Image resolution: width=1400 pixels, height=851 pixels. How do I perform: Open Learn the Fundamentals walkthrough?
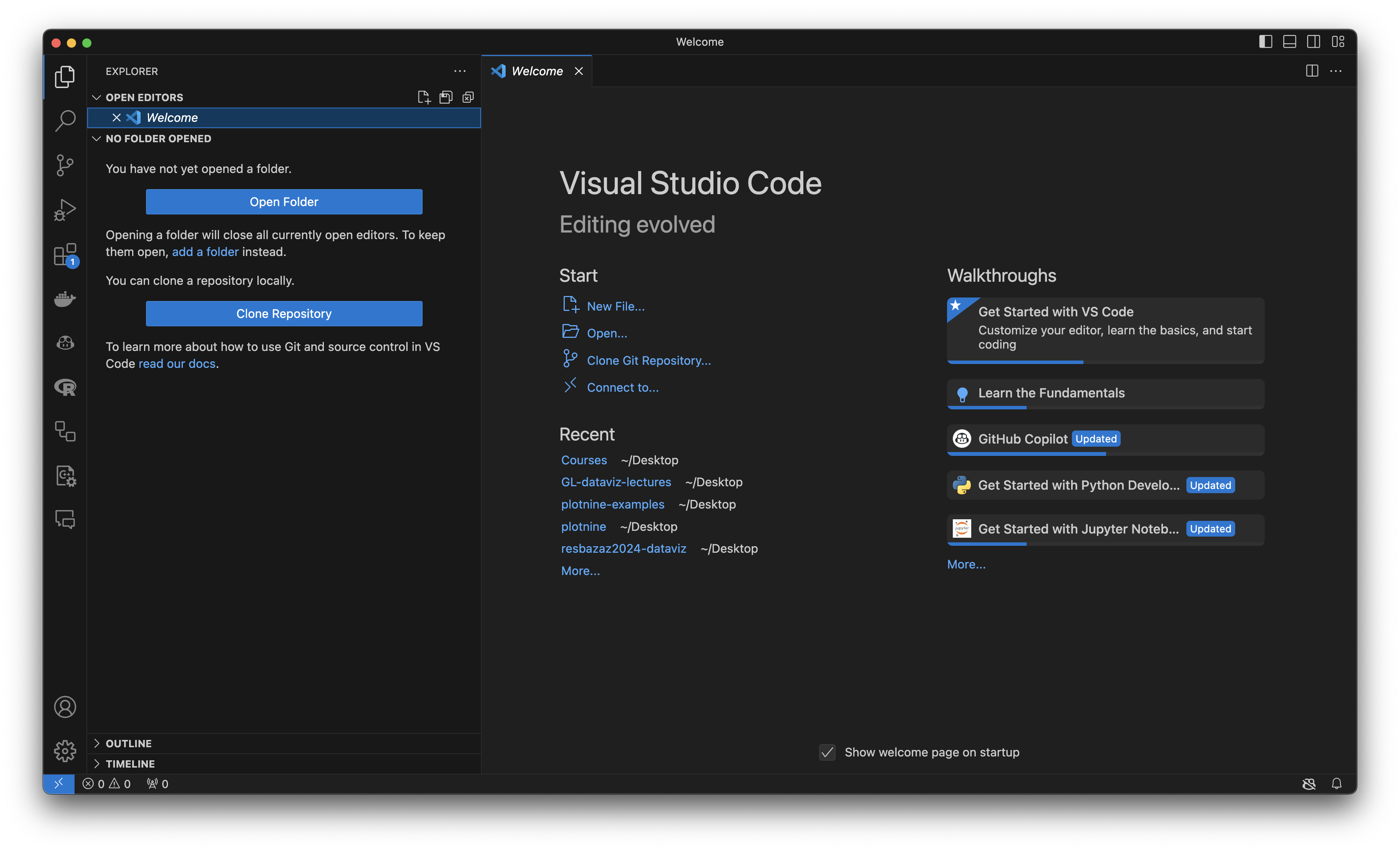click(x=1105, y=393)
